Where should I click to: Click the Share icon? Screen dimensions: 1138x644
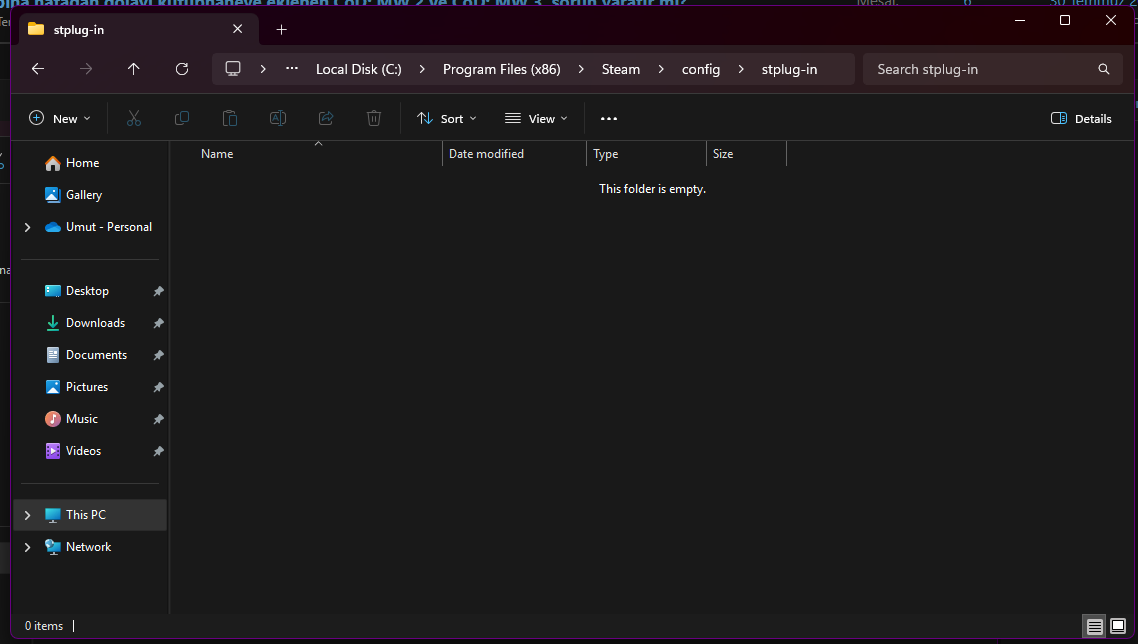pyautogui.click(x=326, y=118)
